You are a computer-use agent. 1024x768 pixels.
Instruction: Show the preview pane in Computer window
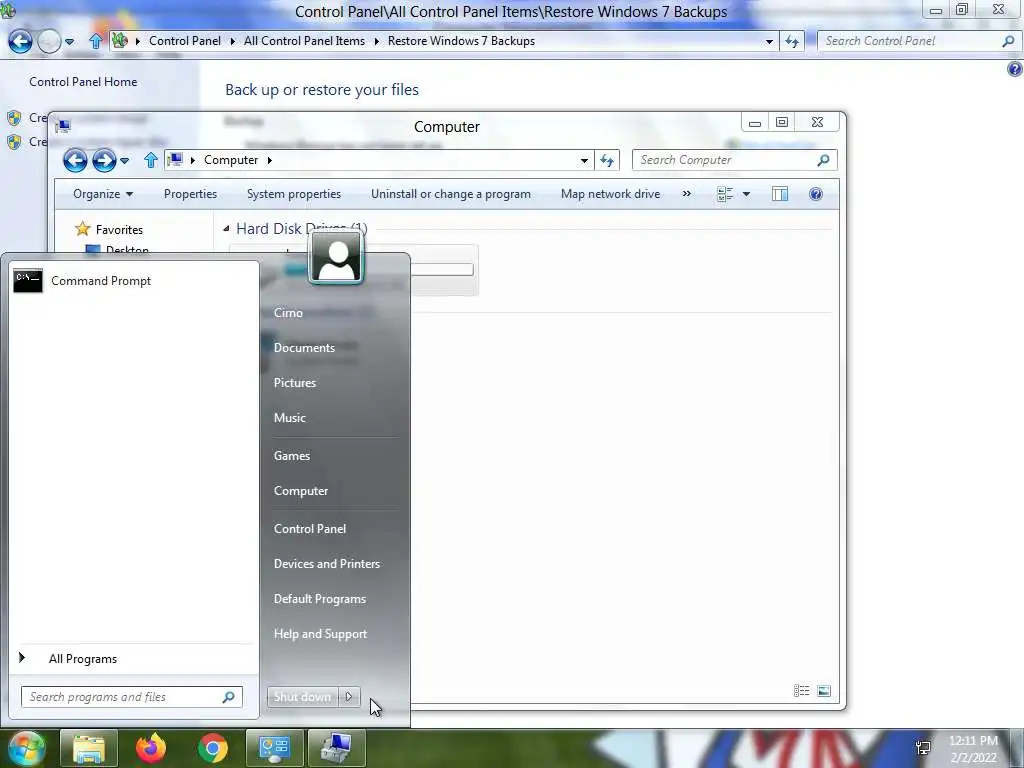click(780, 194)
